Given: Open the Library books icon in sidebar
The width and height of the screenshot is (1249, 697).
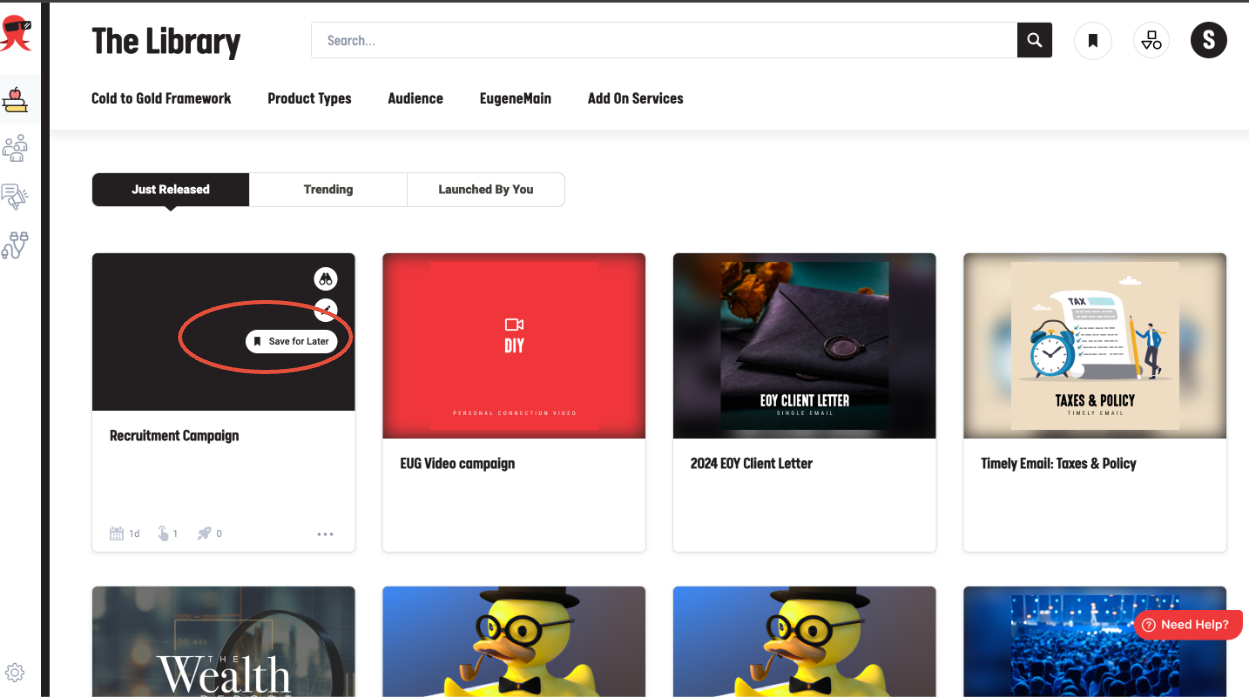Looking at the screenshot, I should (x=15, y=99).
